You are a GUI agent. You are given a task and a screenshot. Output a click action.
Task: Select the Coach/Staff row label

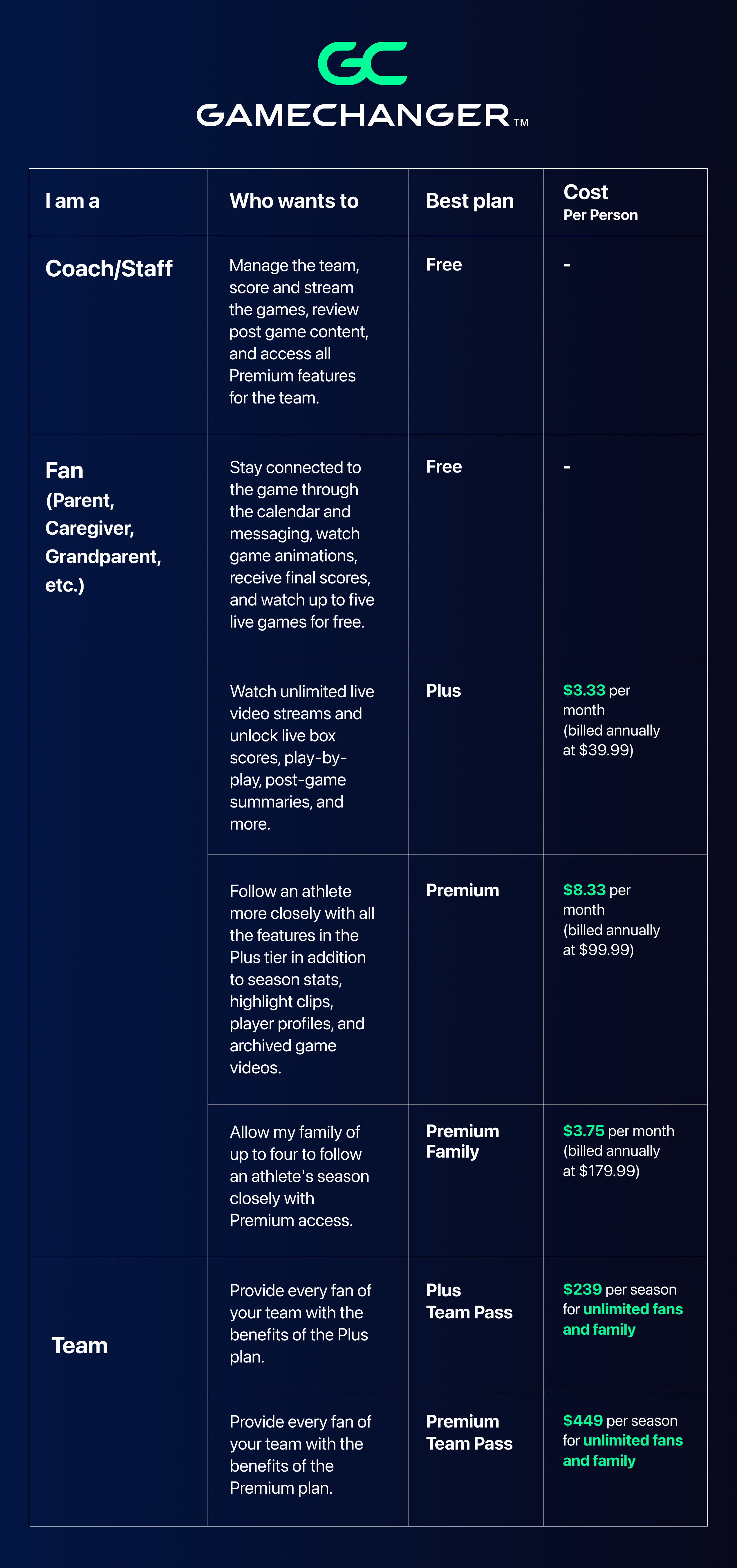[109, 268]
